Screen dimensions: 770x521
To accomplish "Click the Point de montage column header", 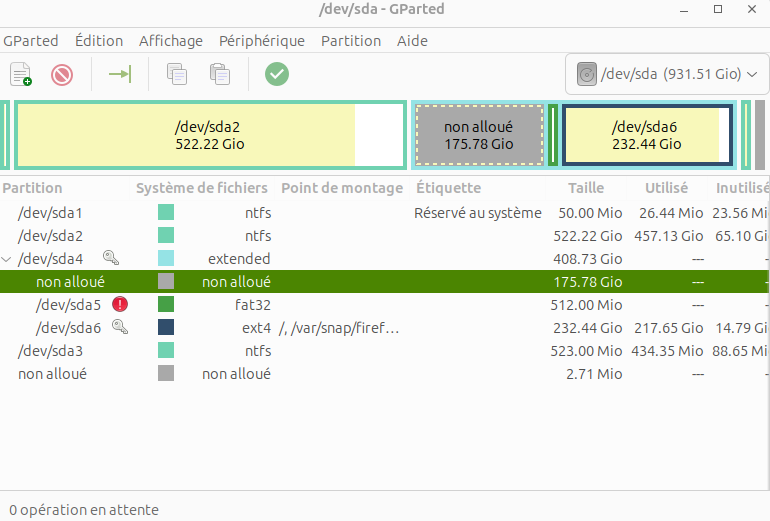I will click(342, 188).
